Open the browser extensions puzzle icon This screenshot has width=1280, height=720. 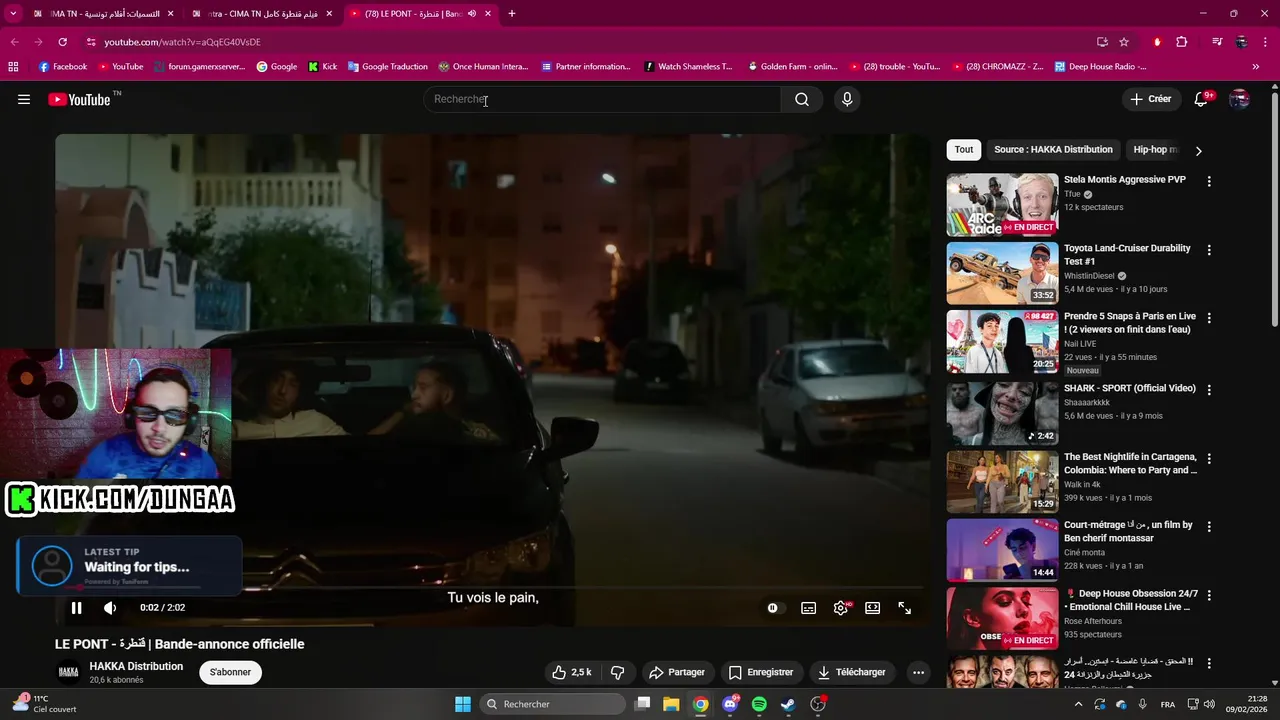1182,42
